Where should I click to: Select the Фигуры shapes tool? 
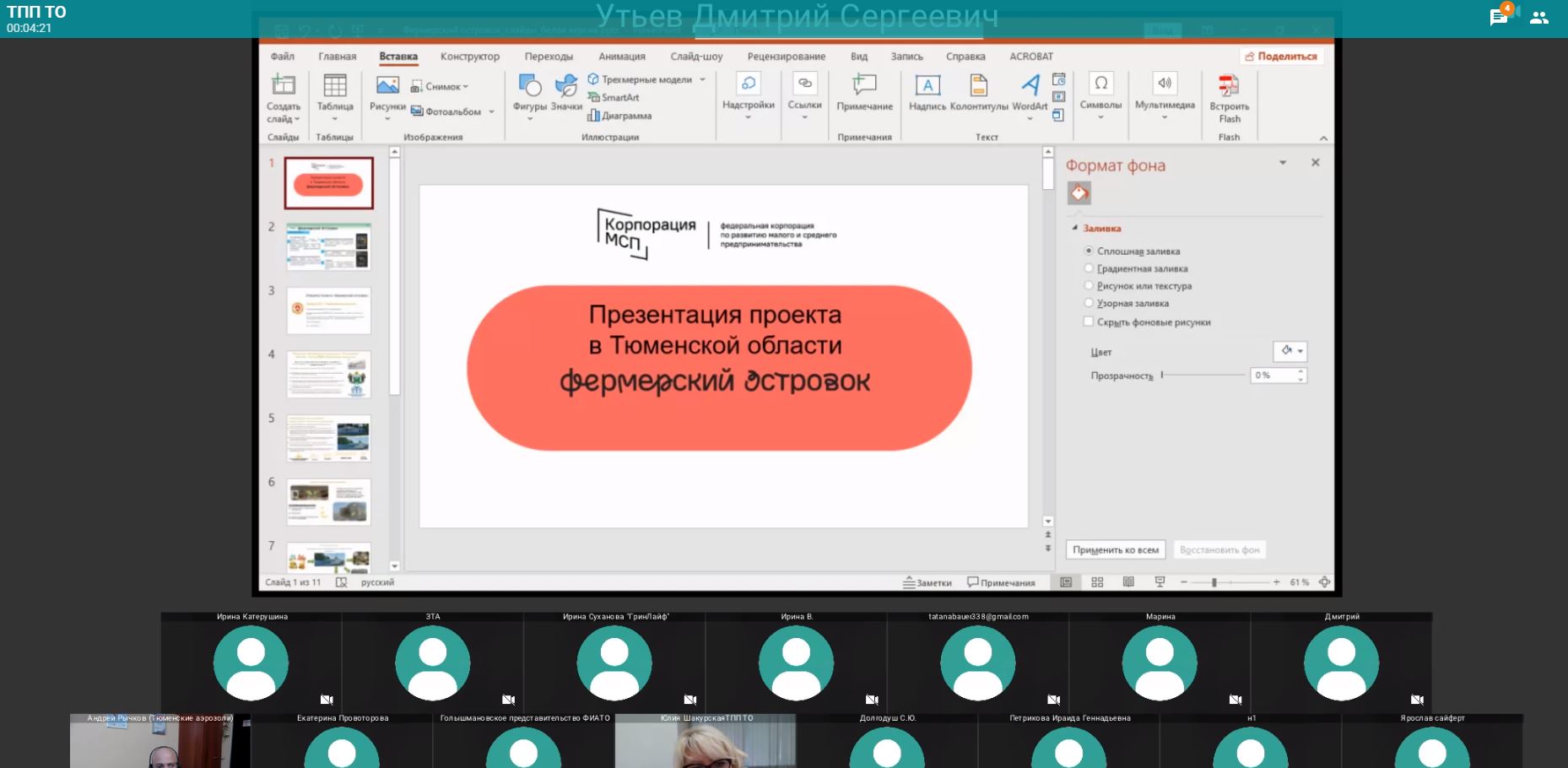pyautogui.click(x=530, y=84)
